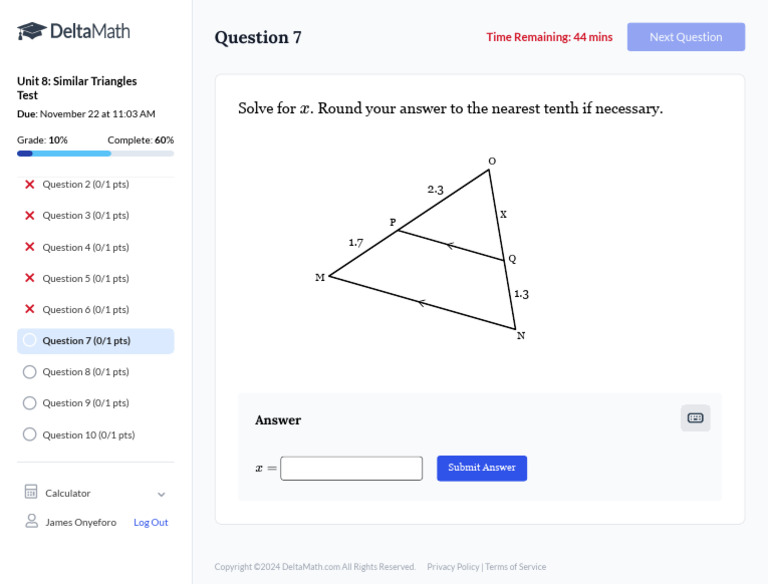Select the Question 10 circle marker
Viewport: 768px width, 584px height.
[x=30, y=434]
